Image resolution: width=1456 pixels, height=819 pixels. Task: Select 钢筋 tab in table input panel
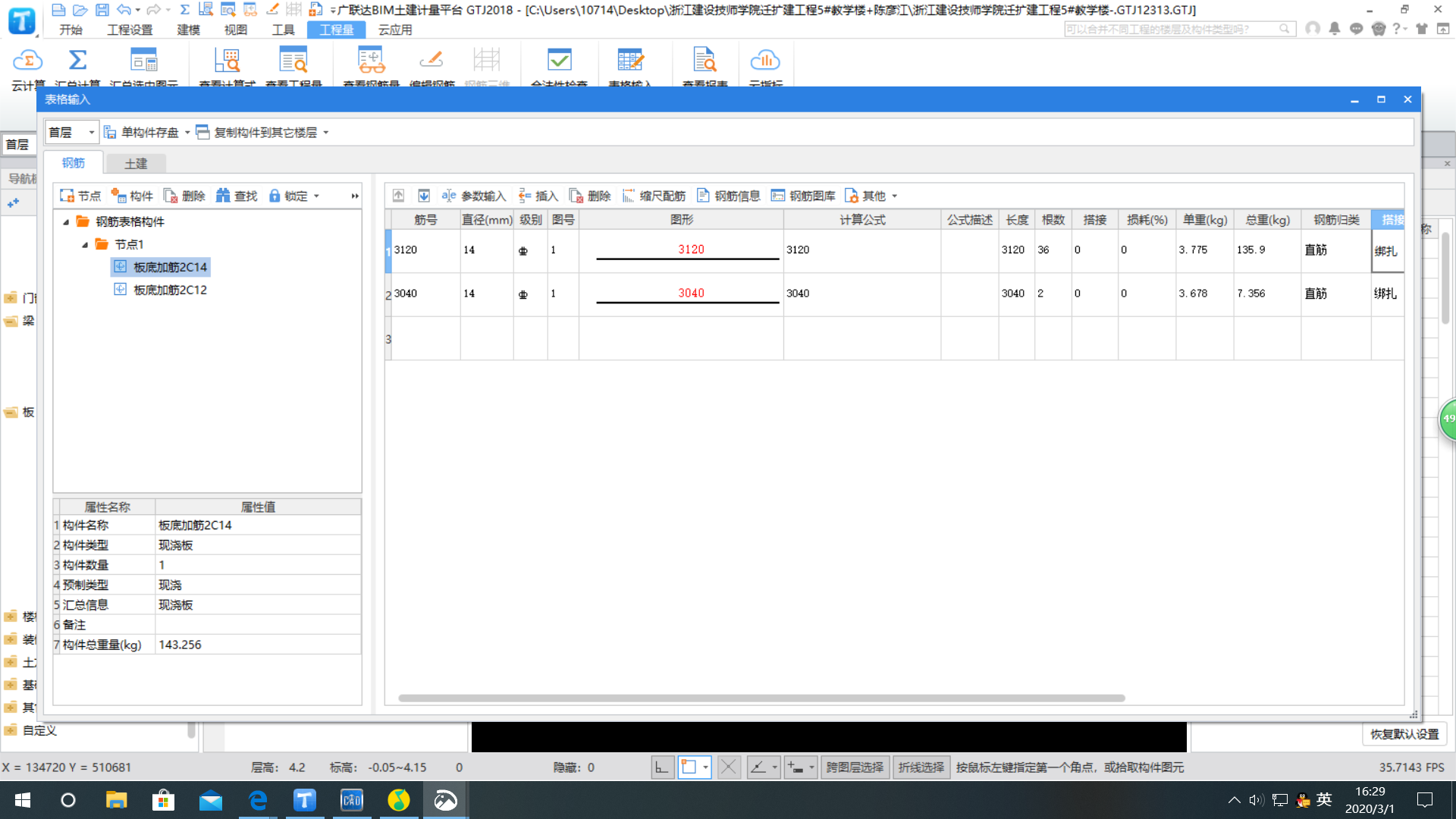[75, 163]
